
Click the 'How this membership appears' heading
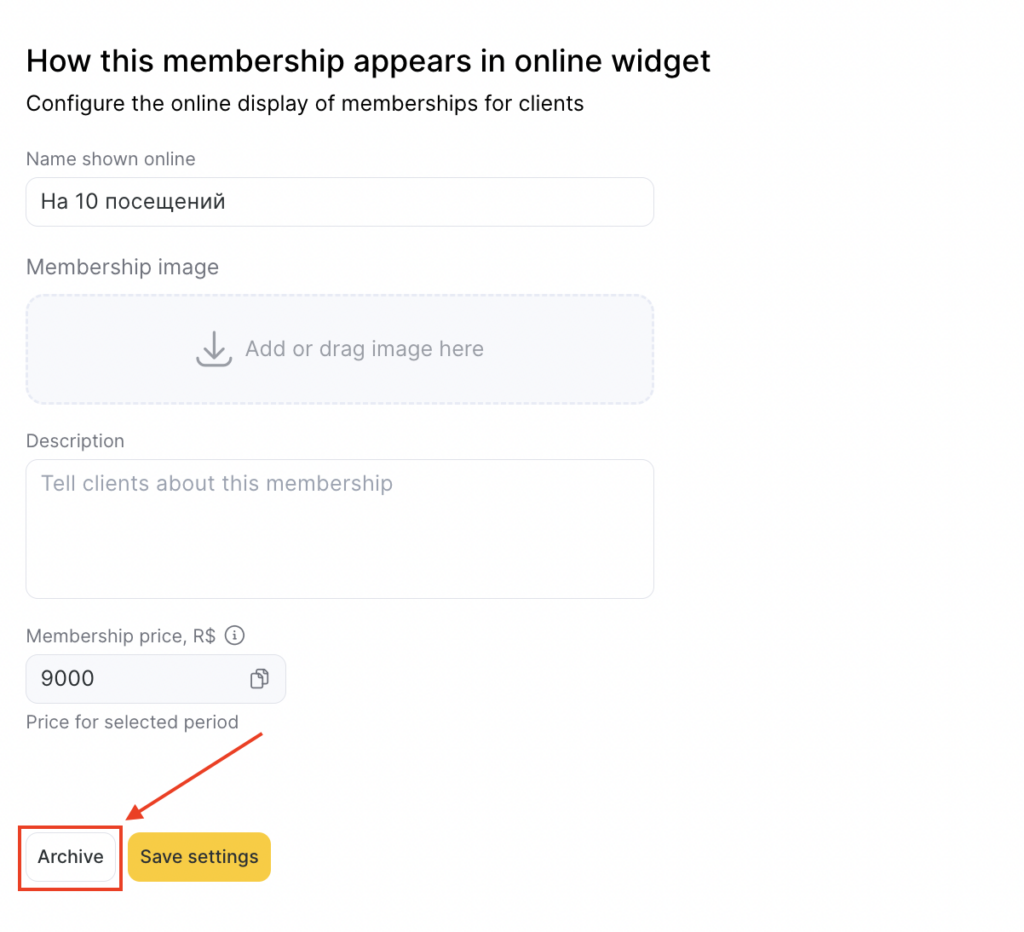(x=368, y=60)
